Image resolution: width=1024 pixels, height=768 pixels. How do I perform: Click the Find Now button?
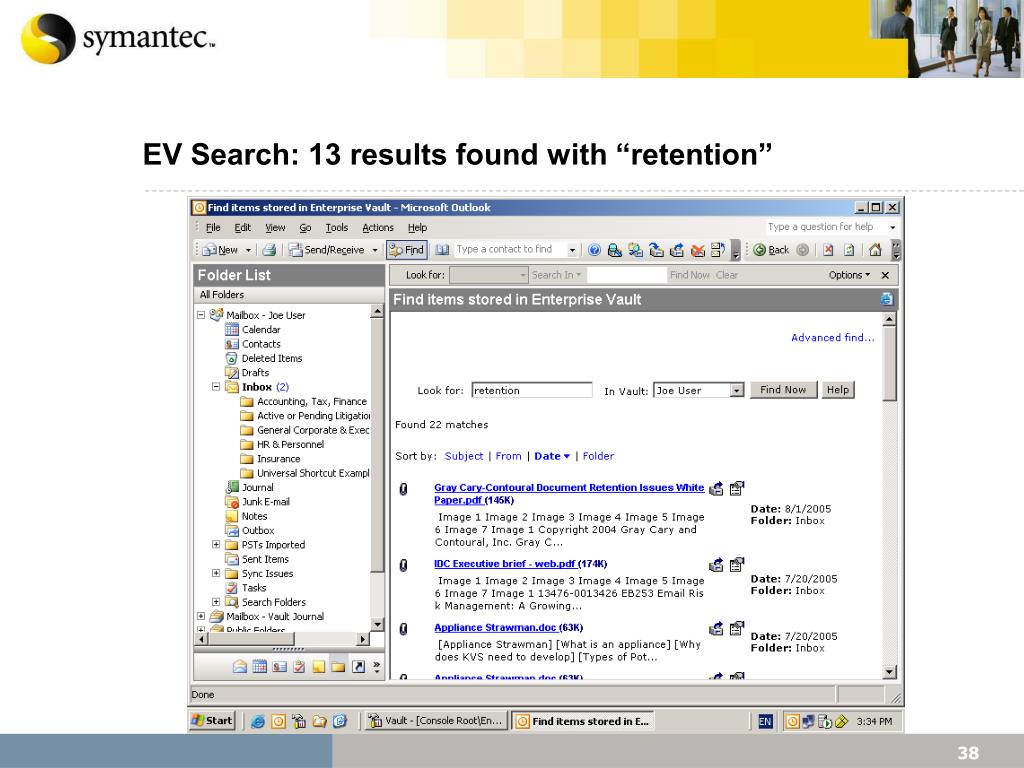(783, 390)
